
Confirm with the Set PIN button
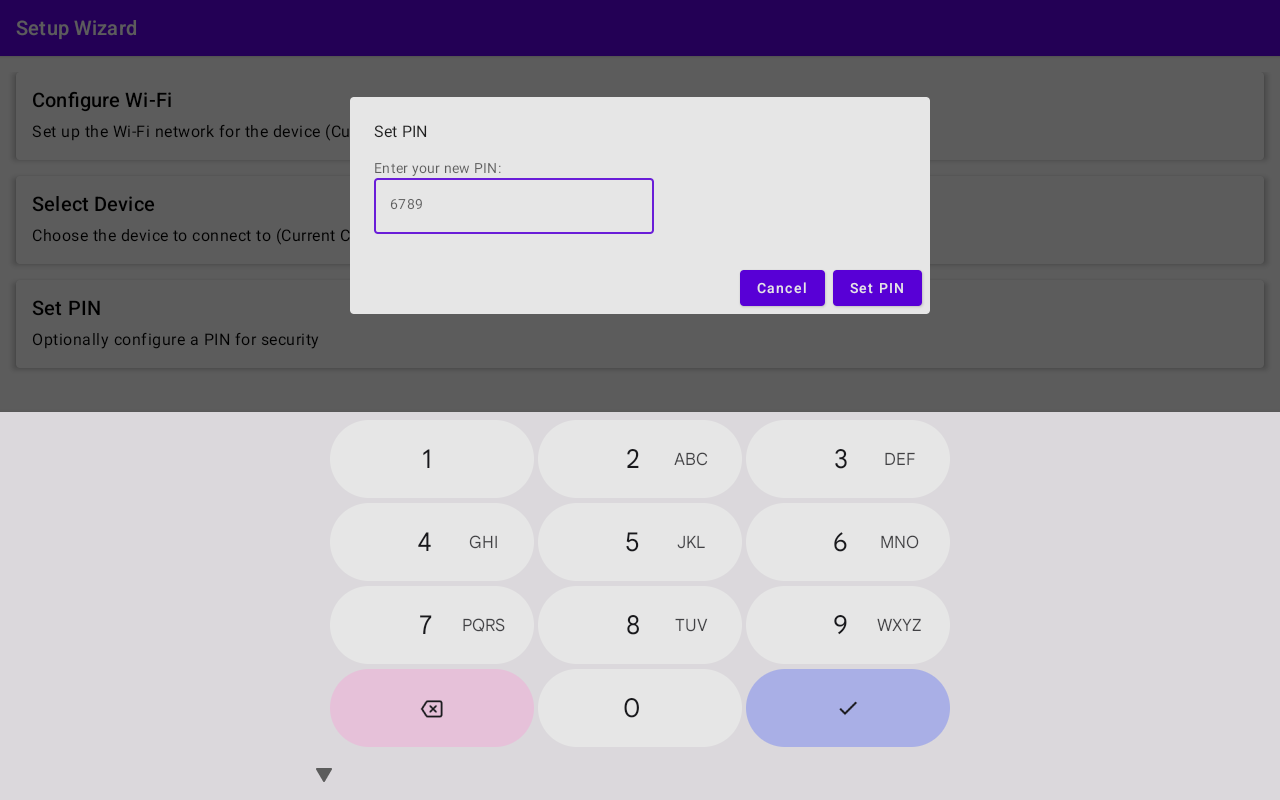877,288
